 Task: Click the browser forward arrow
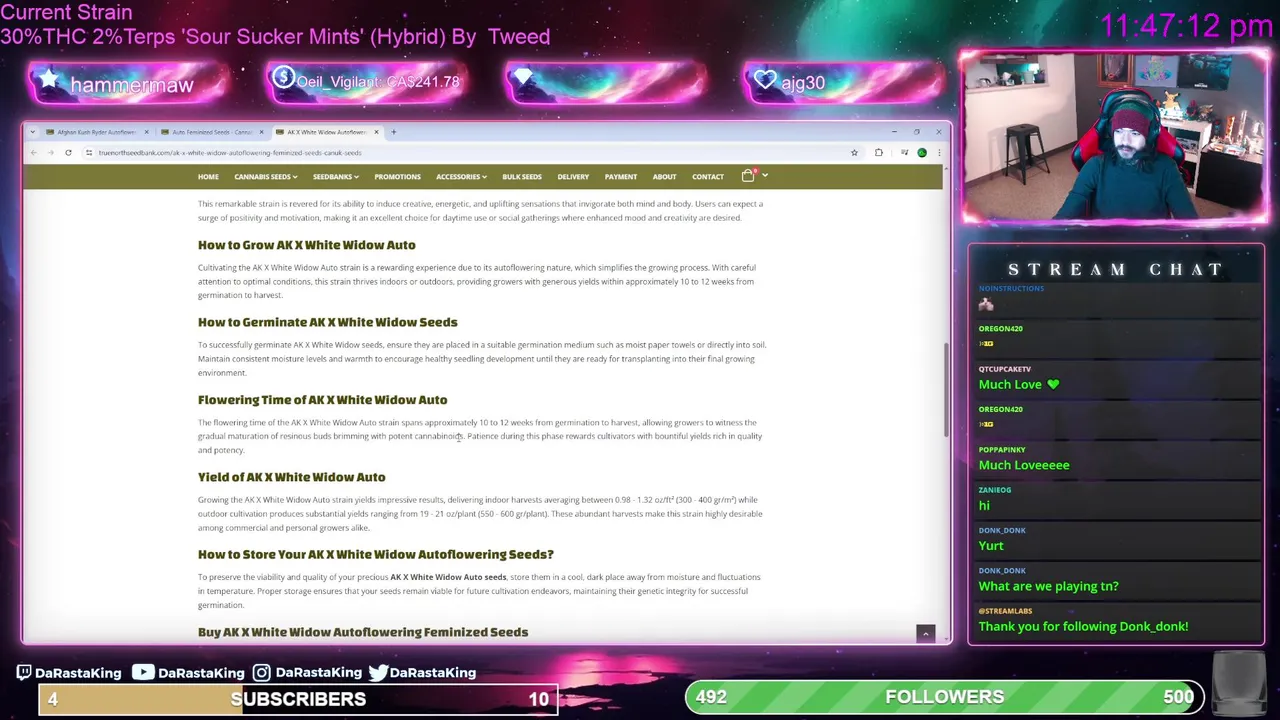click(x=50, y=153)
